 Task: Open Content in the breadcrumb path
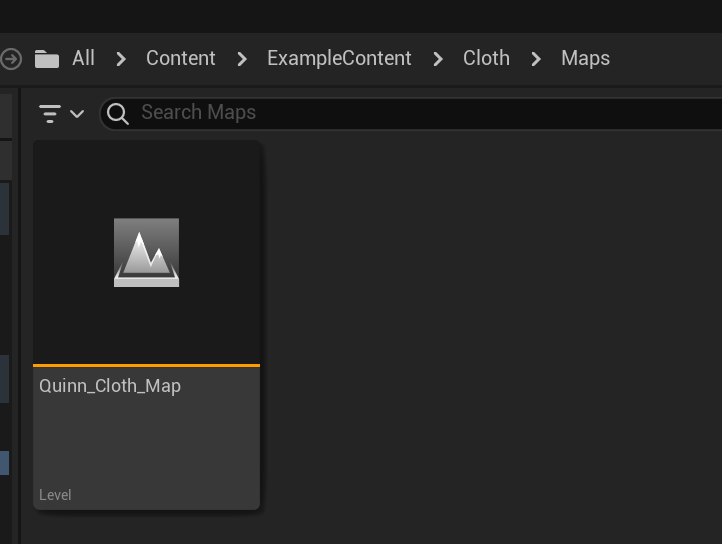[x=180, y=58]
